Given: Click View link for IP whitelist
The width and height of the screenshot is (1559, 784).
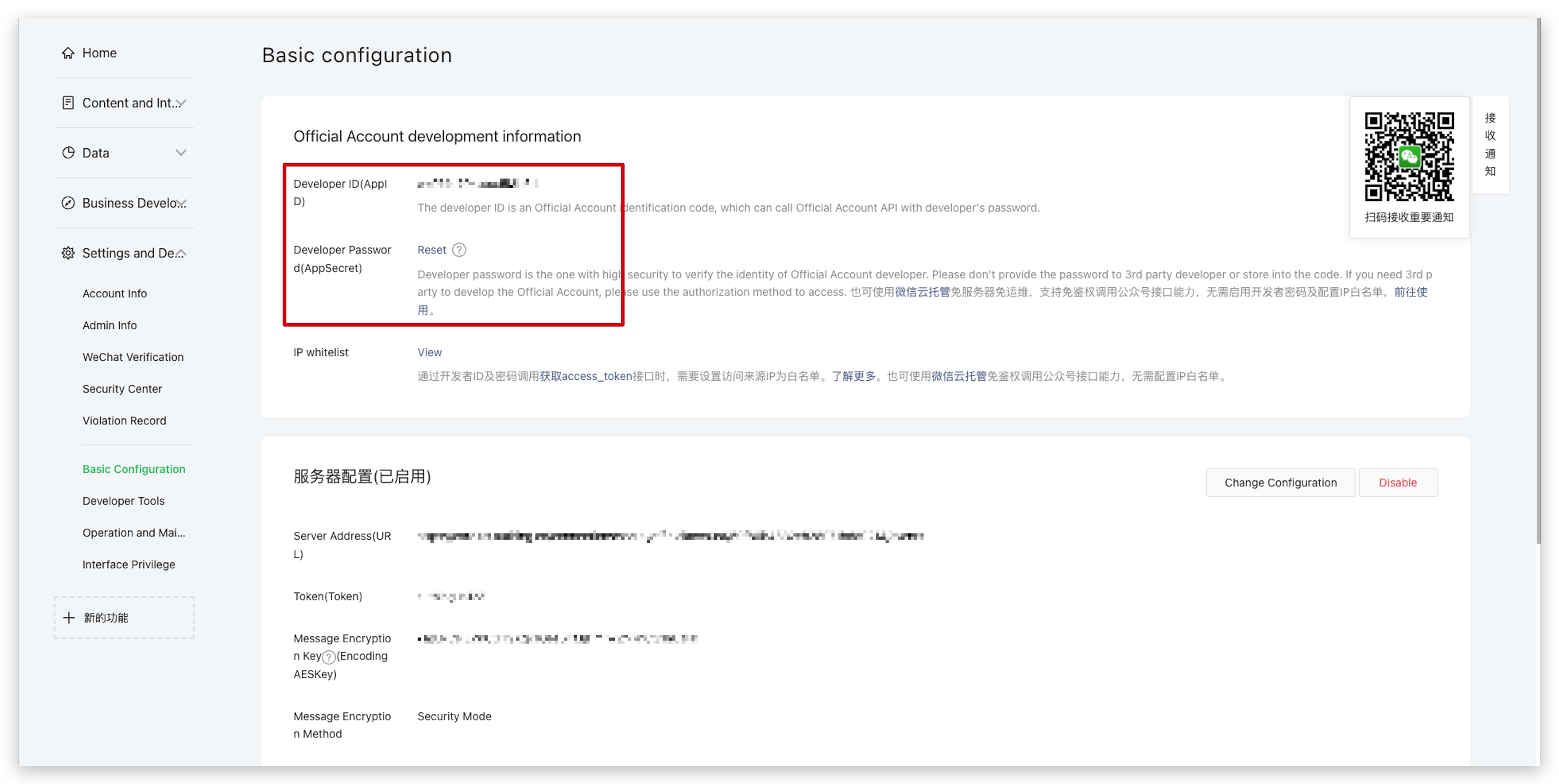Looking at the screenshot, I should (429, 352).
